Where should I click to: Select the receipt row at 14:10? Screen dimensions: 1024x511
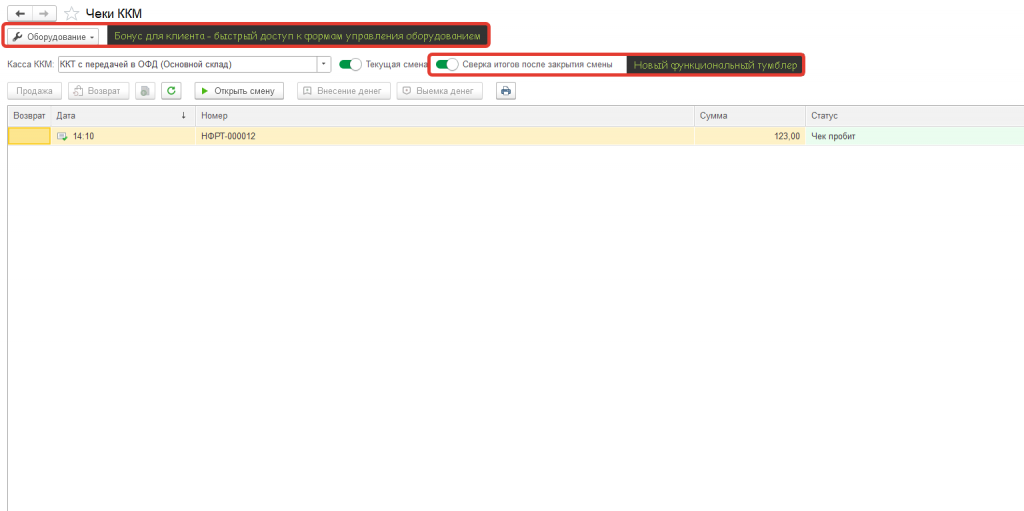(x=516, y=136)
